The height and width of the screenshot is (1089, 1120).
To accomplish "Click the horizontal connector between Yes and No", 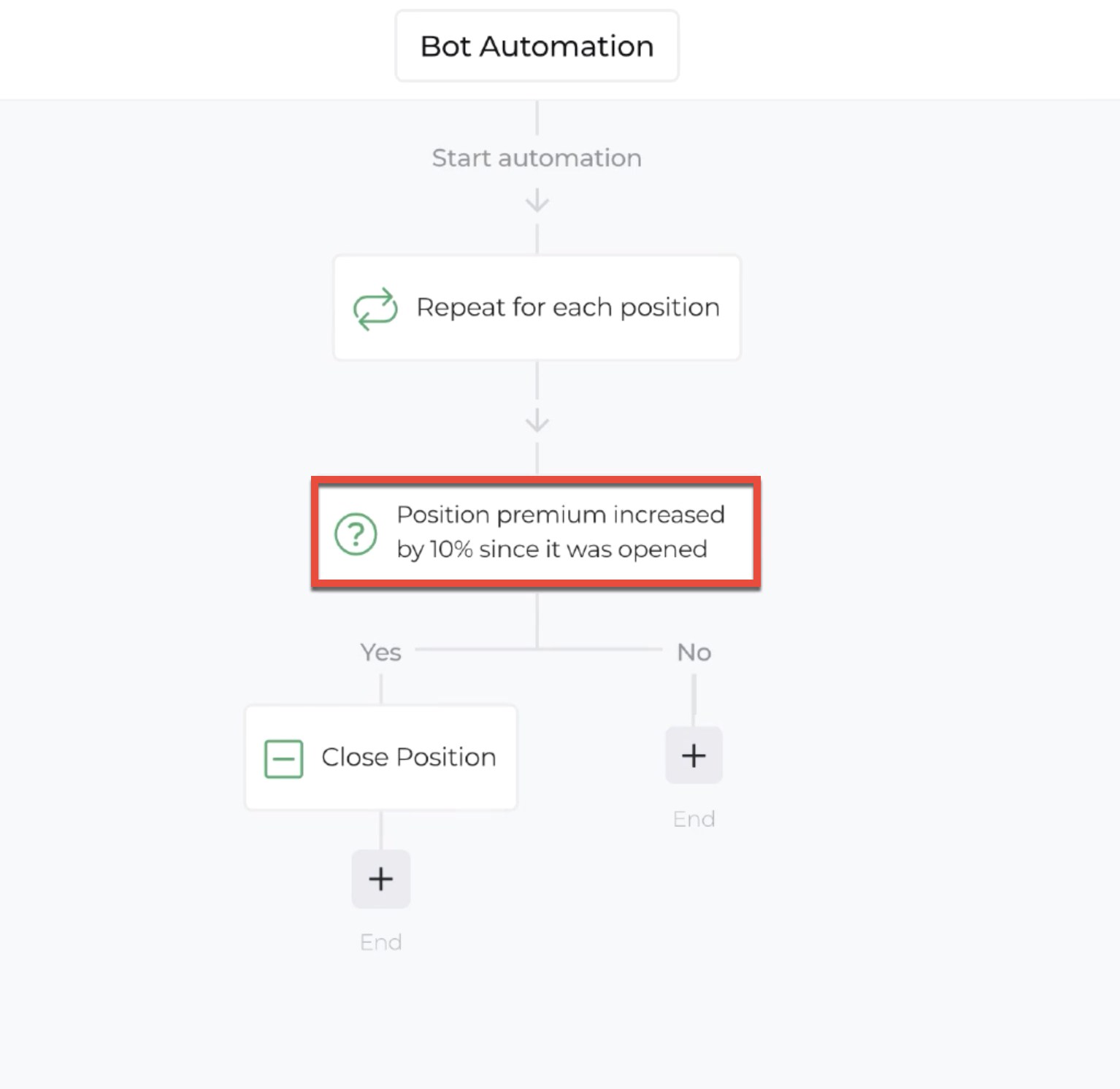I will (x=539, y=649).
